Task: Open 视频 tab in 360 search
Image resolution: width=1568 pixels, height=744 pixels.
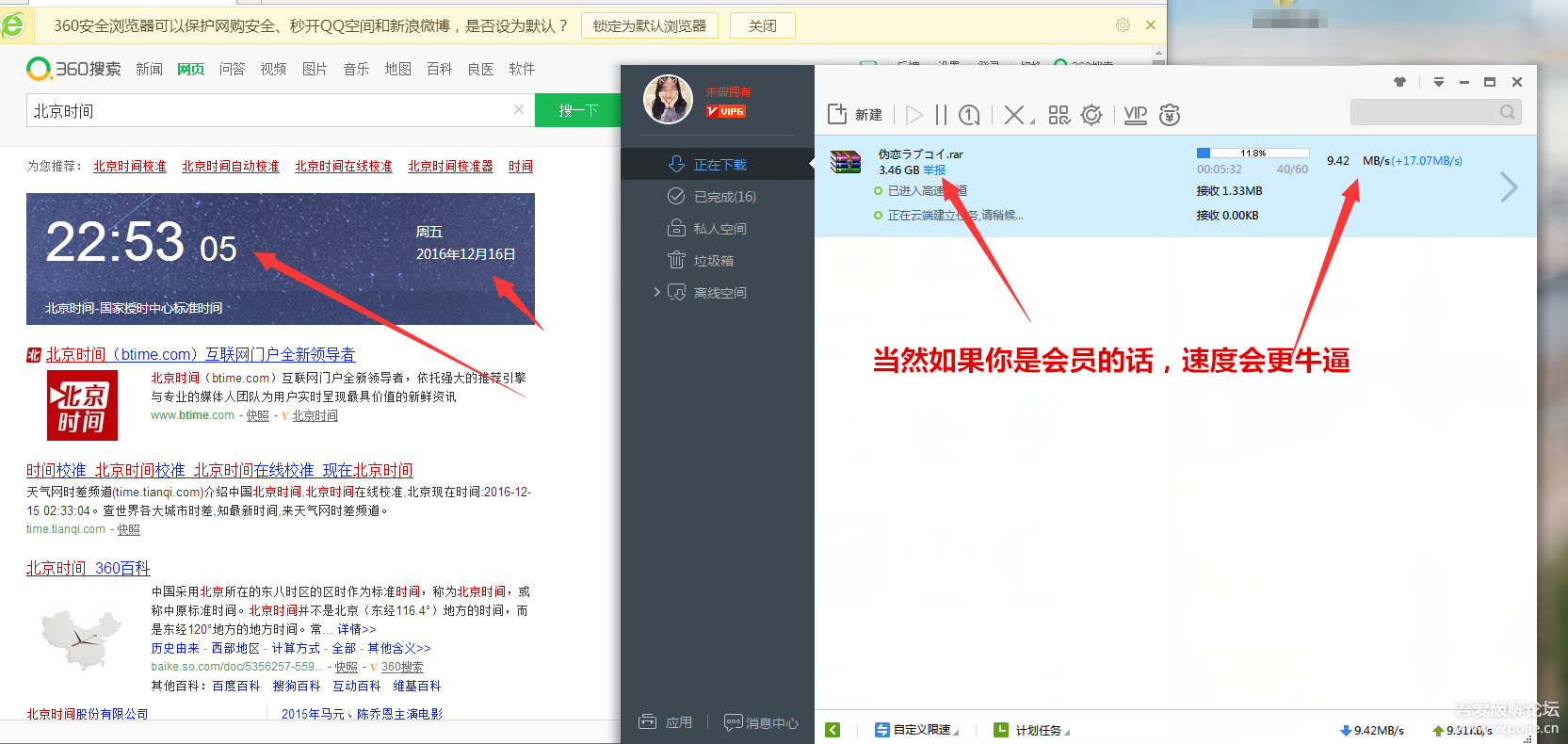Action: pos(273,69)
